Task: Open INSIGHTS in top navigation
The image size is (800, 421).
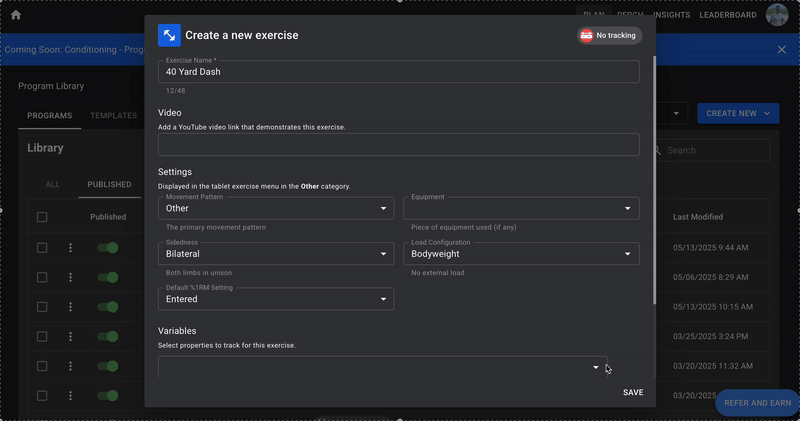Action: (x=671, y=15)
